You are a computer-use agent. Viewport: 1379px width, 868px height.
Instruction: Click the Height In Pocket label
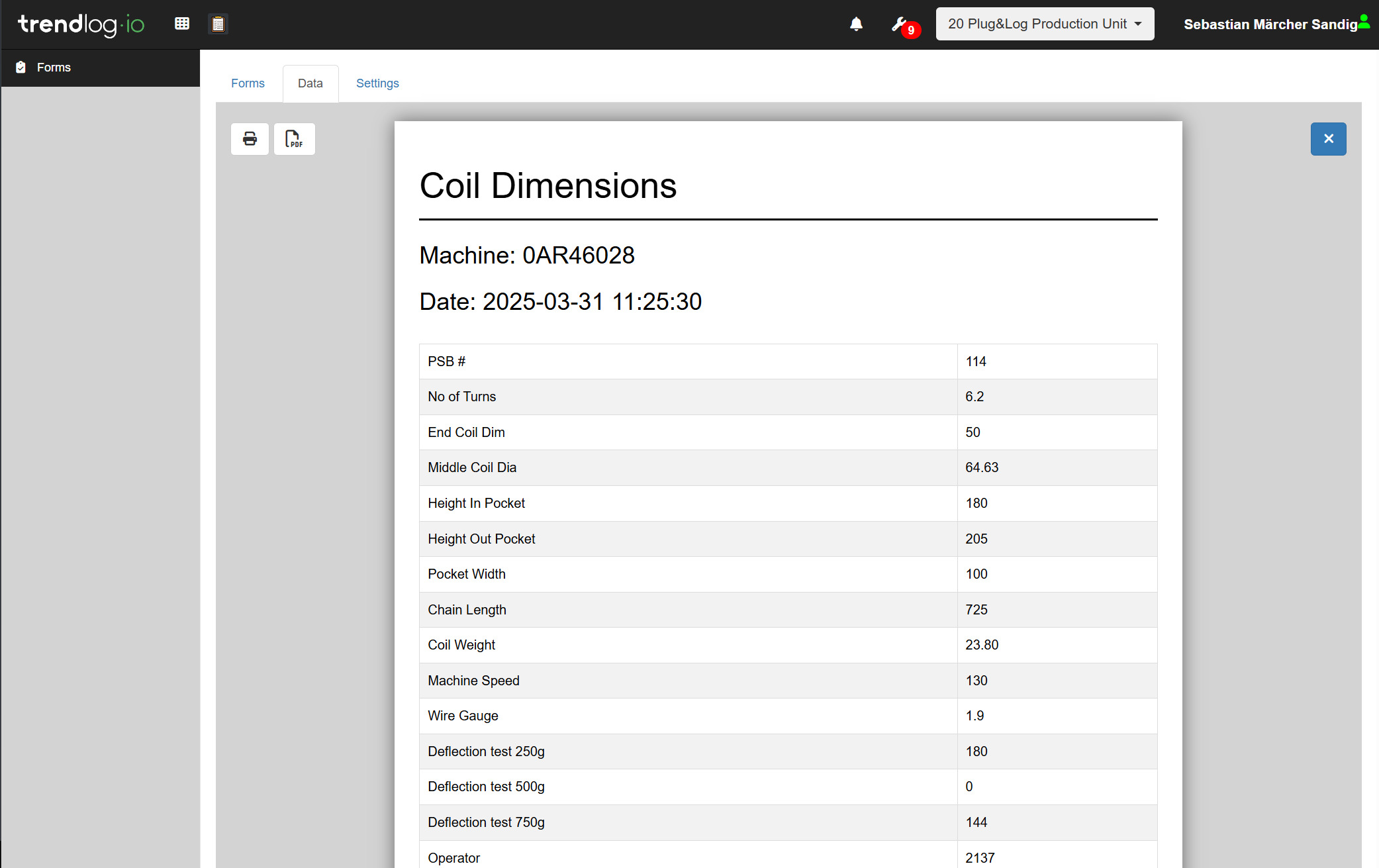[476, 503]
